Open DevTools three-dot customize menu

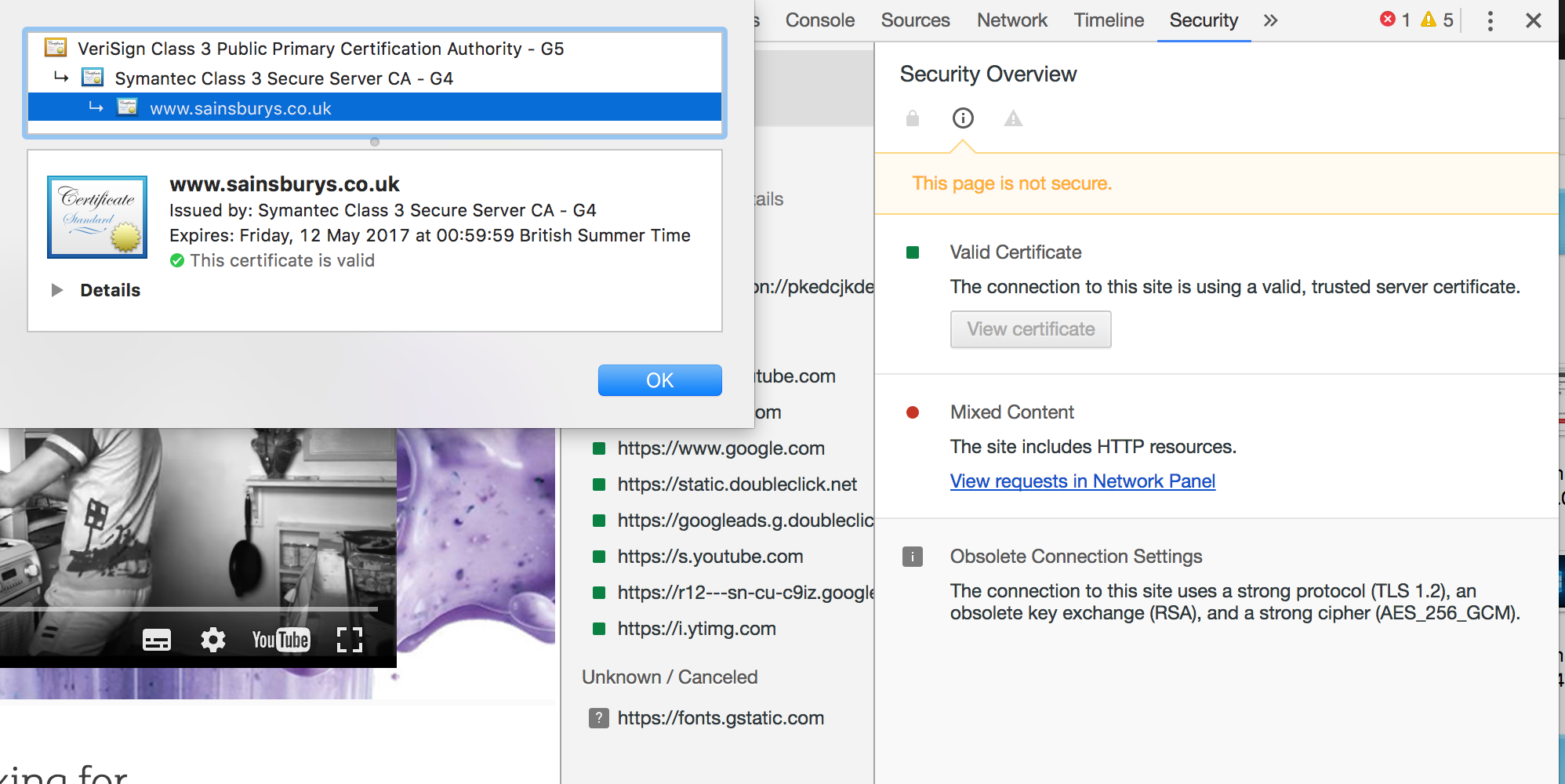pos(1490,20)
